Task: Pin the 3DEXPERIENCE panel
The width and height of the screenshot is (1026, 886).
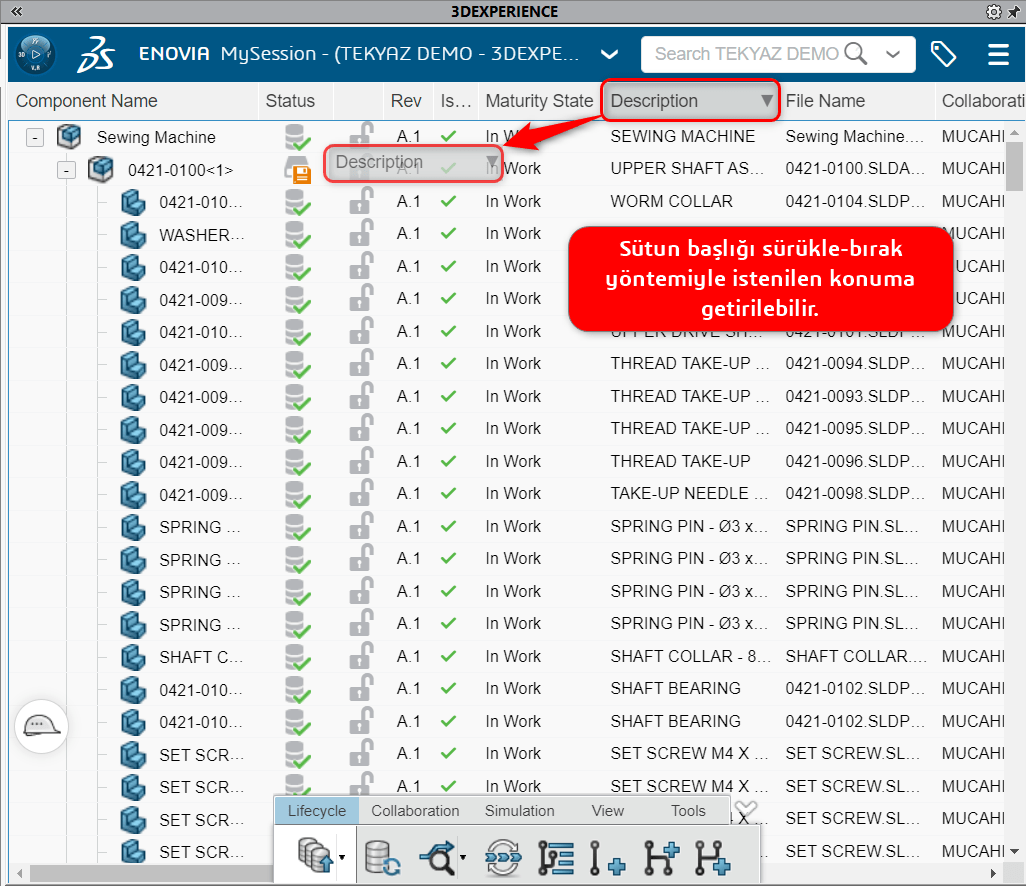Action: pos(1014,12)
